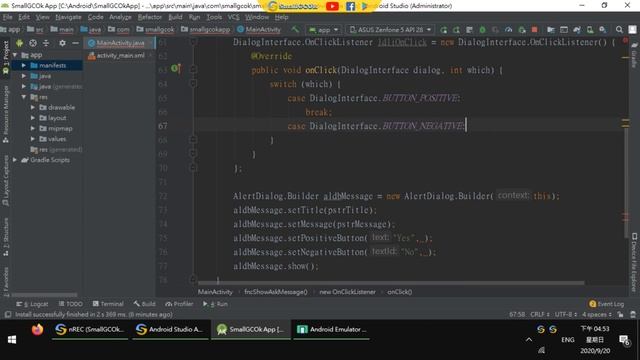The width and height of the screenshot is (640, 360).
Task: Expand the manifests folder
Action: point(24,65)
